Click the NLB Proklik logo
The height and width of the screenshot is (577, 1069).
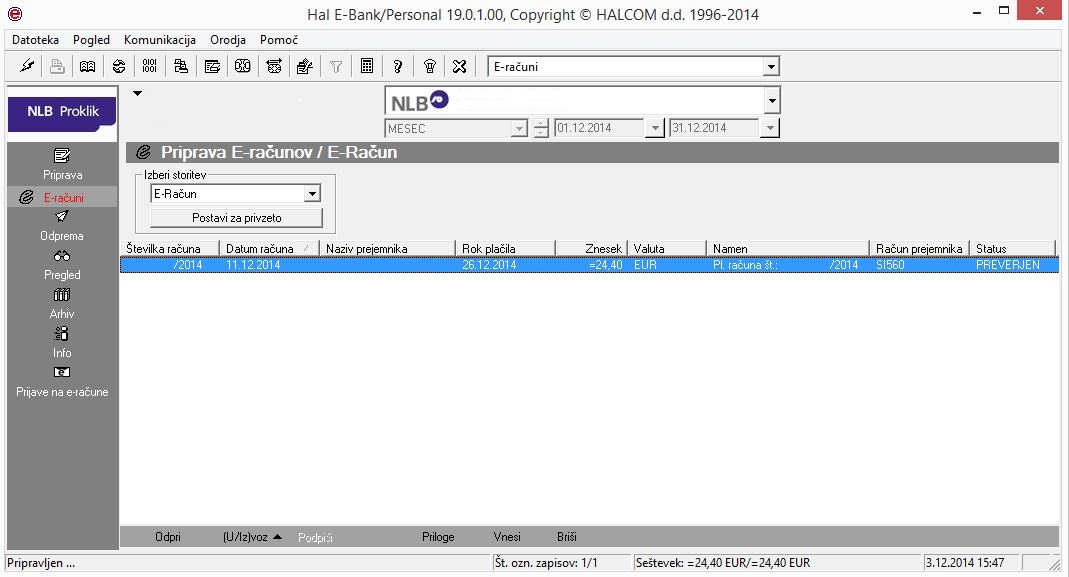tap(62, 113)
